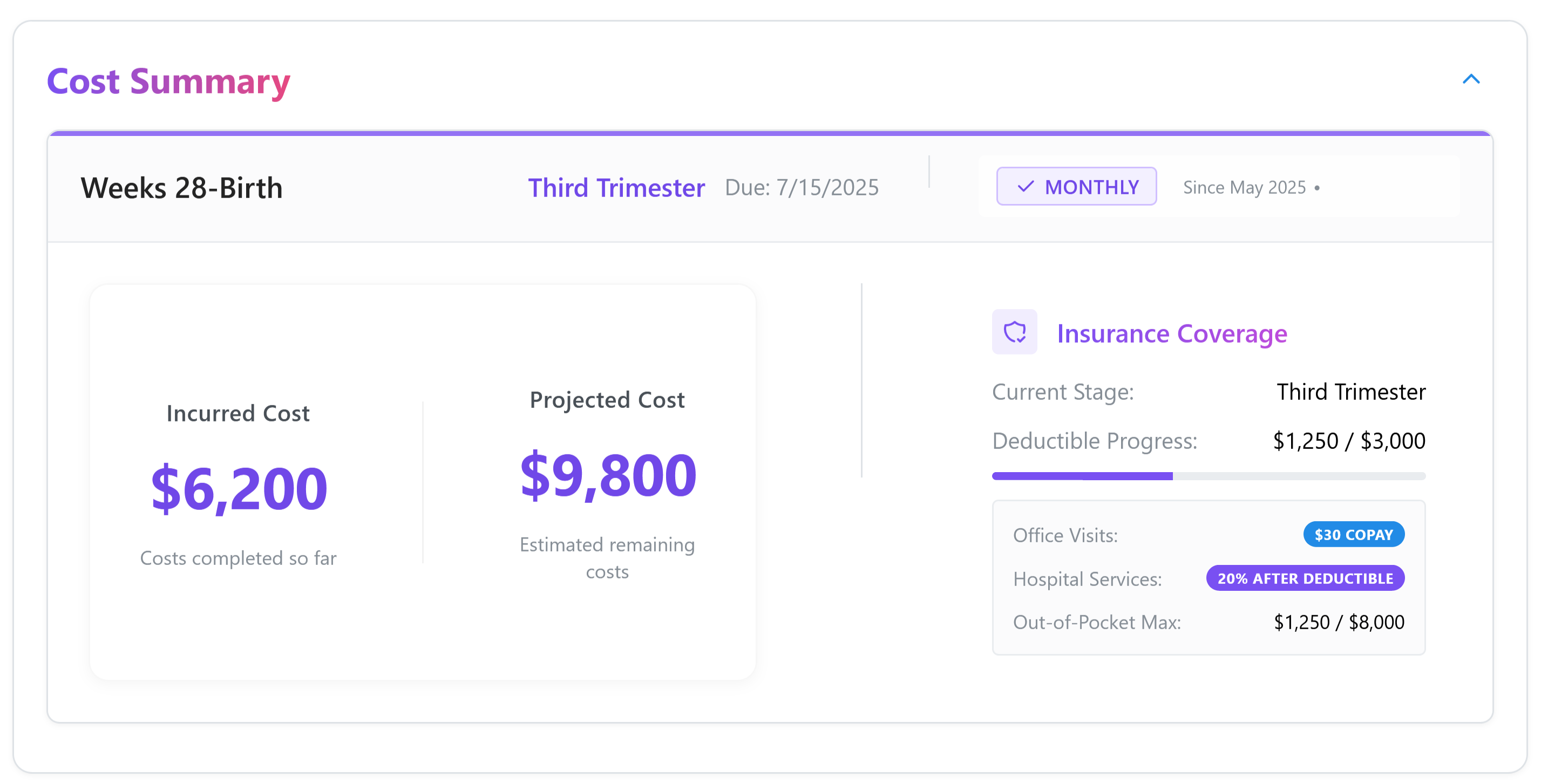Toggle the MONTHLY badge
1541x784 pixels.
[1076, 187]
